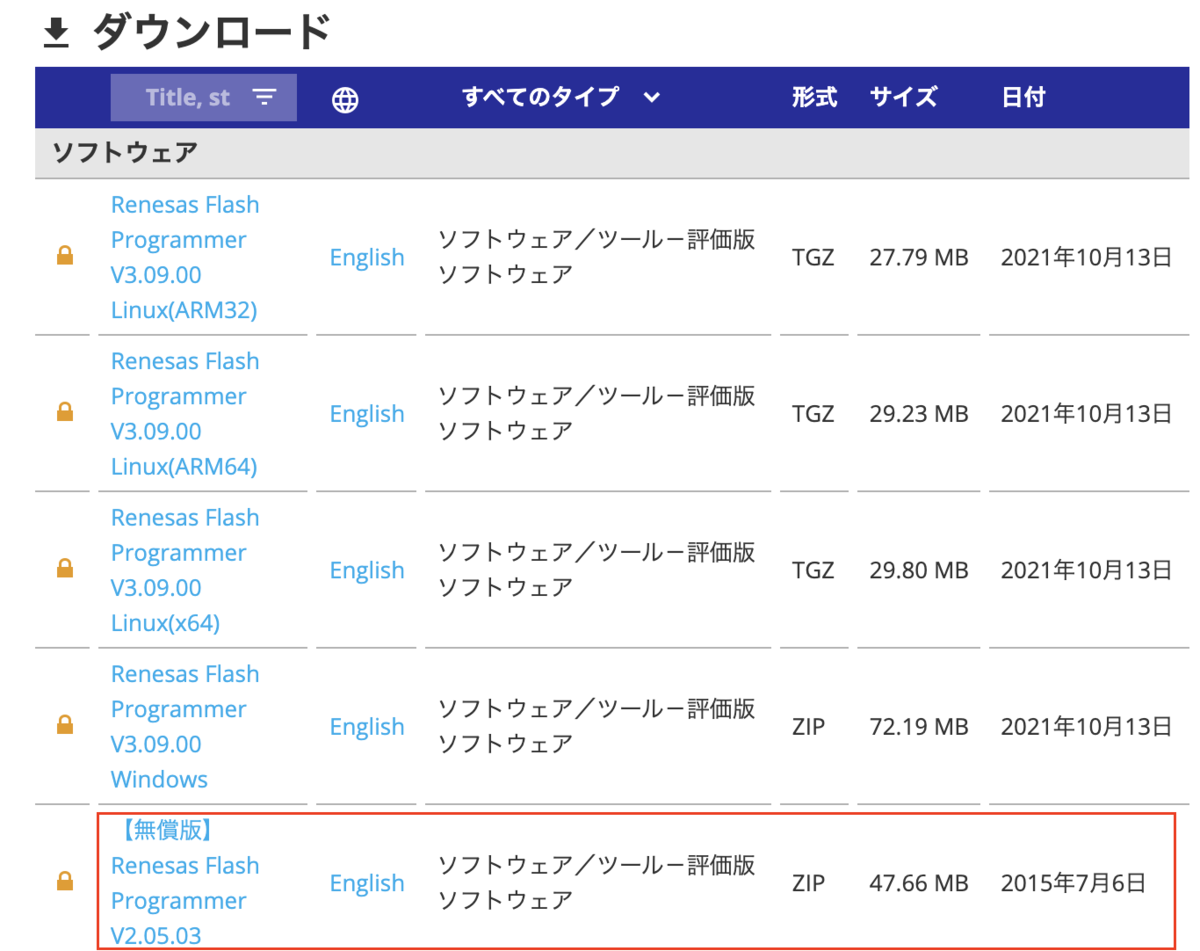1200x951 pixels.
Task: Click the 47.66 MB size cell
Action: 919,883
